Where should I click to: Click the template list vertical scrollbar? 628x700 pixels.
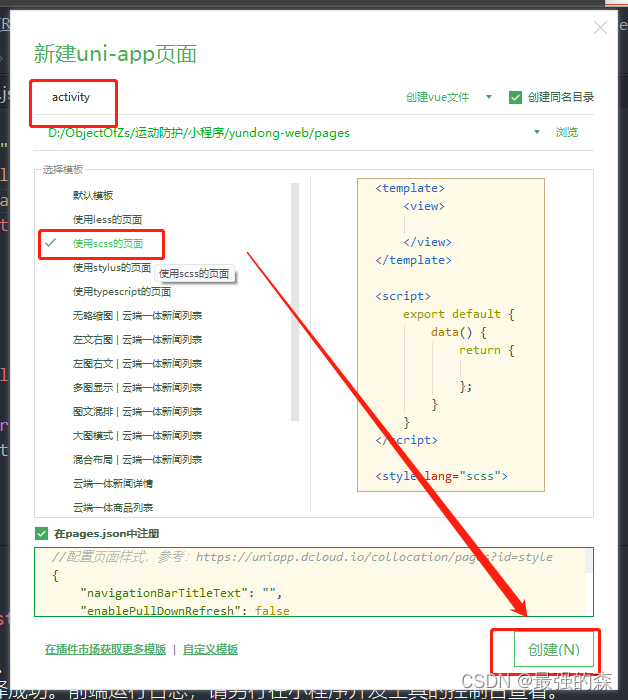[295, 302]
